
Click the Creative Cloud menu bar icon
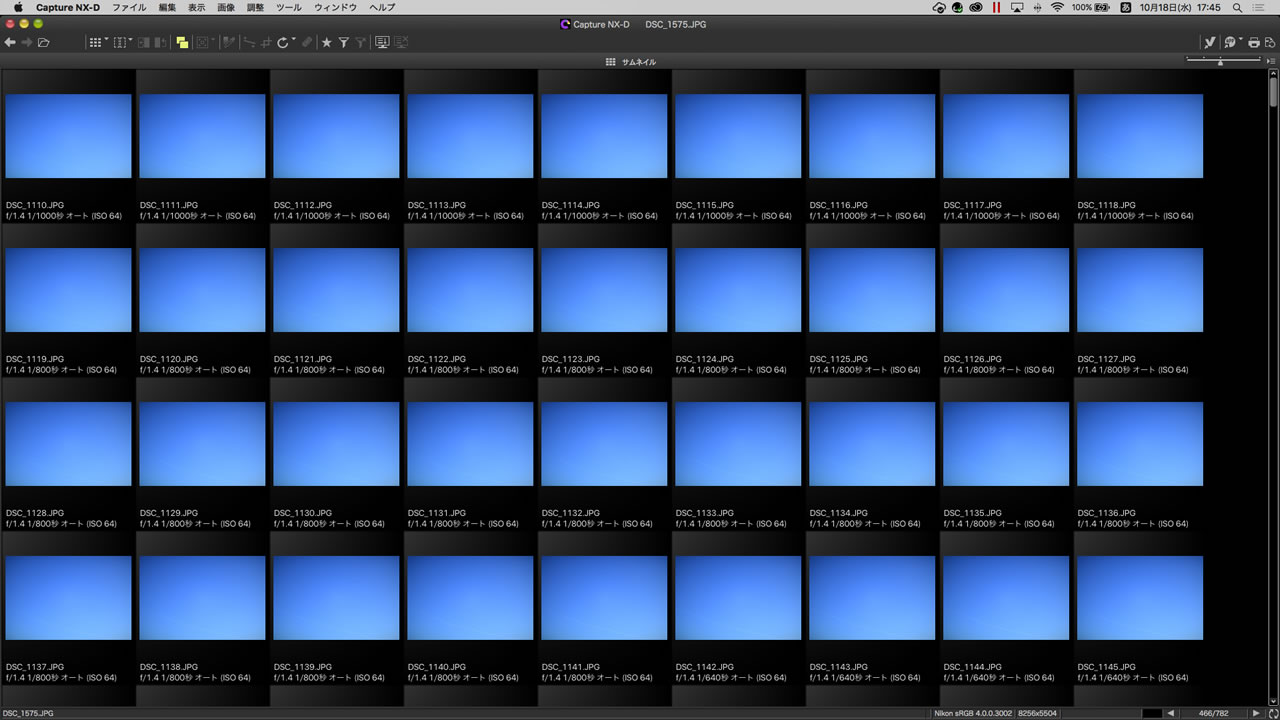tap(976, 7)
